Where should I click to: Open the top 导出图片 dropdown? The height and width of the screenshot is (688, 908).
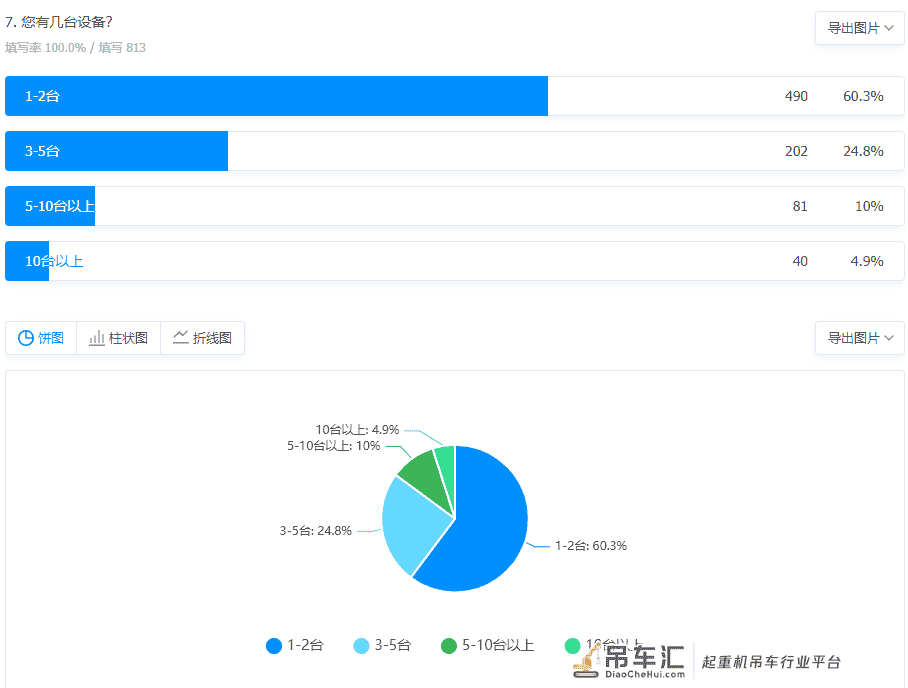click(x=859, y=28)
